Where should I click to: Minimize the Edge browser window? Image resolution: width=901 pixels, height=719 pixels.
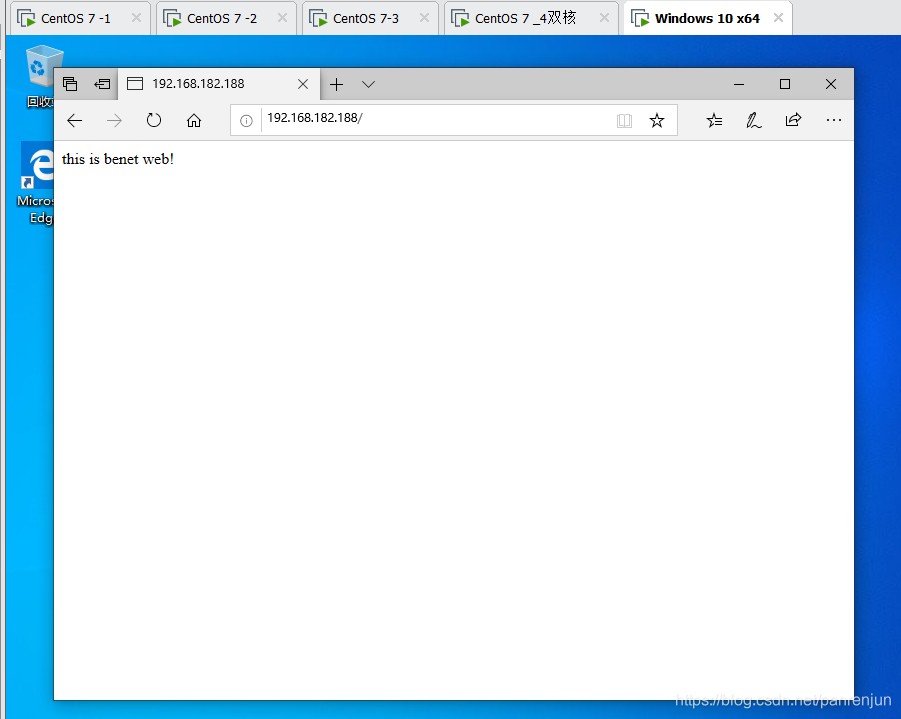[x=739, y=84]
